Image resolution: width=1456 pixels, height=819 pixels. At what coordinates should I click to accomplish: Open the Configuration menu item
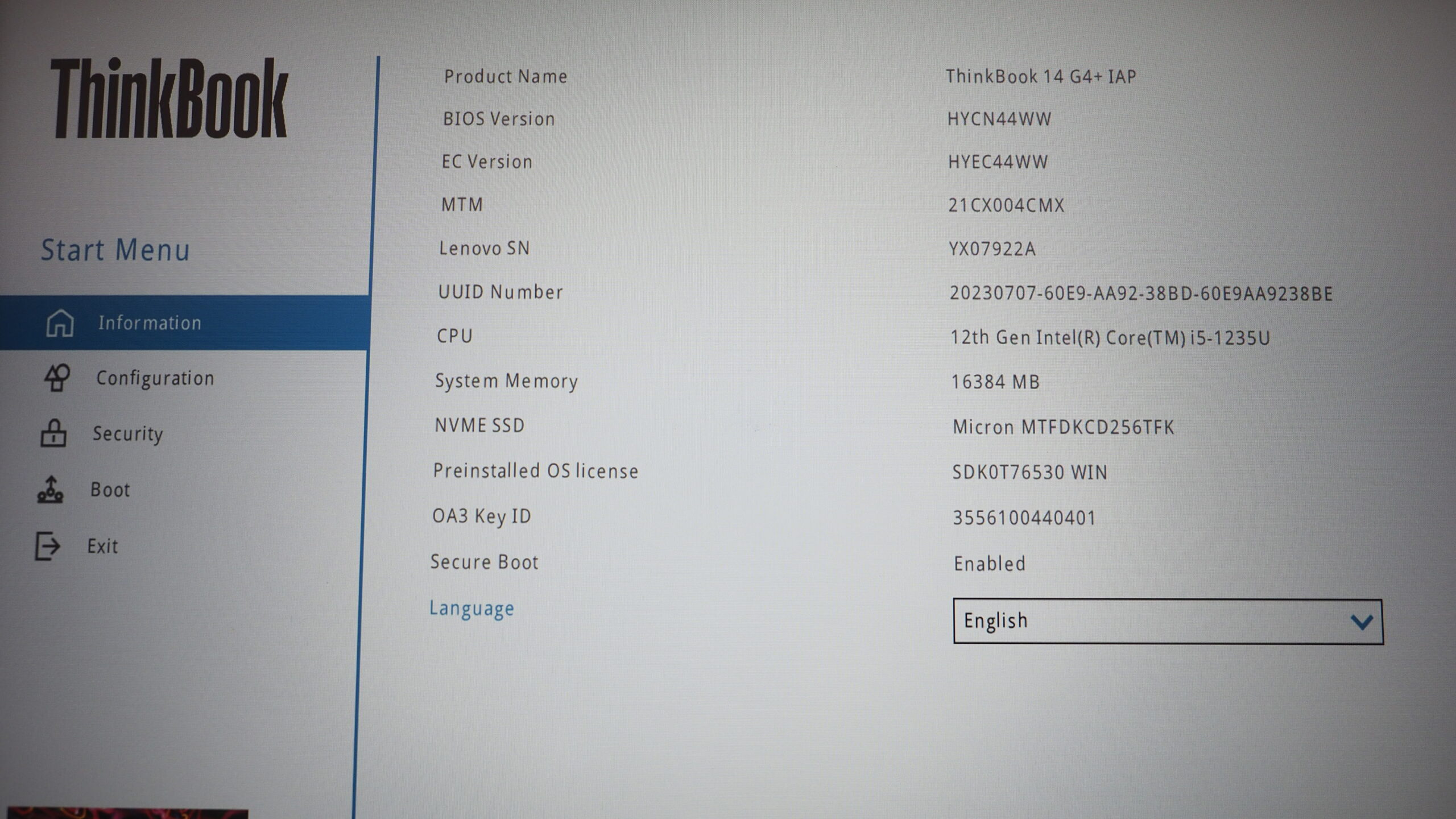[155, 378]
